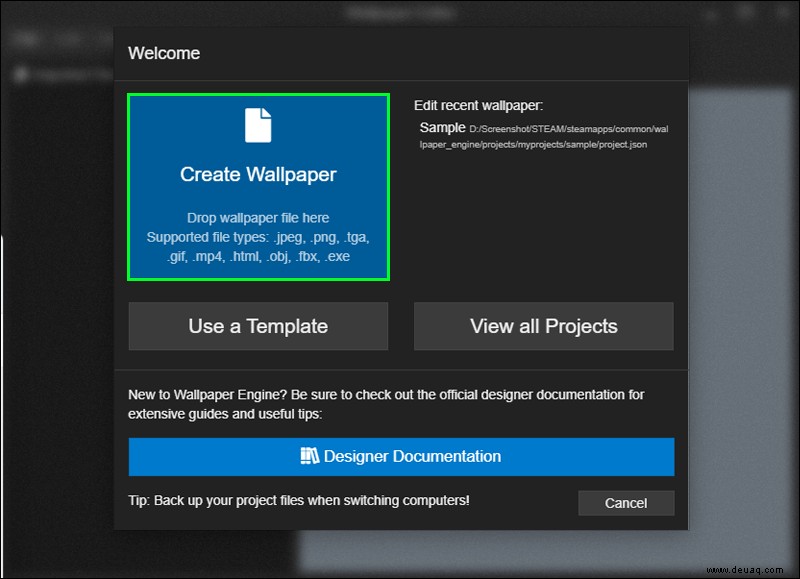Cancel the Welcome dialog
800x579 pixels.
coord(626,503)
